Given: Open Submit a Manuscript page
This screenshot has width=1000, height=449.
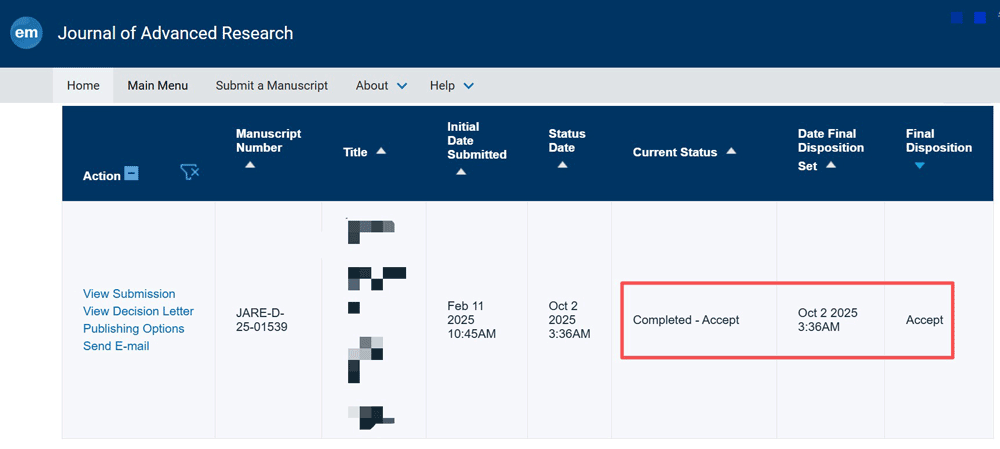Looking at the screenshot, I should 271,86.
